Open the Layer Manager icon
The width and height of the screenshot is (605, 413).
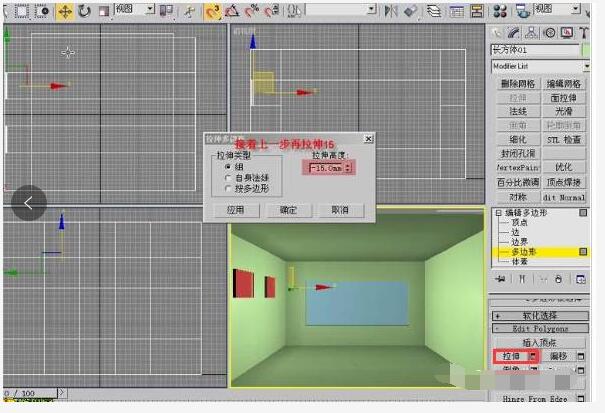pyautogui.click(x=434, y=11)
